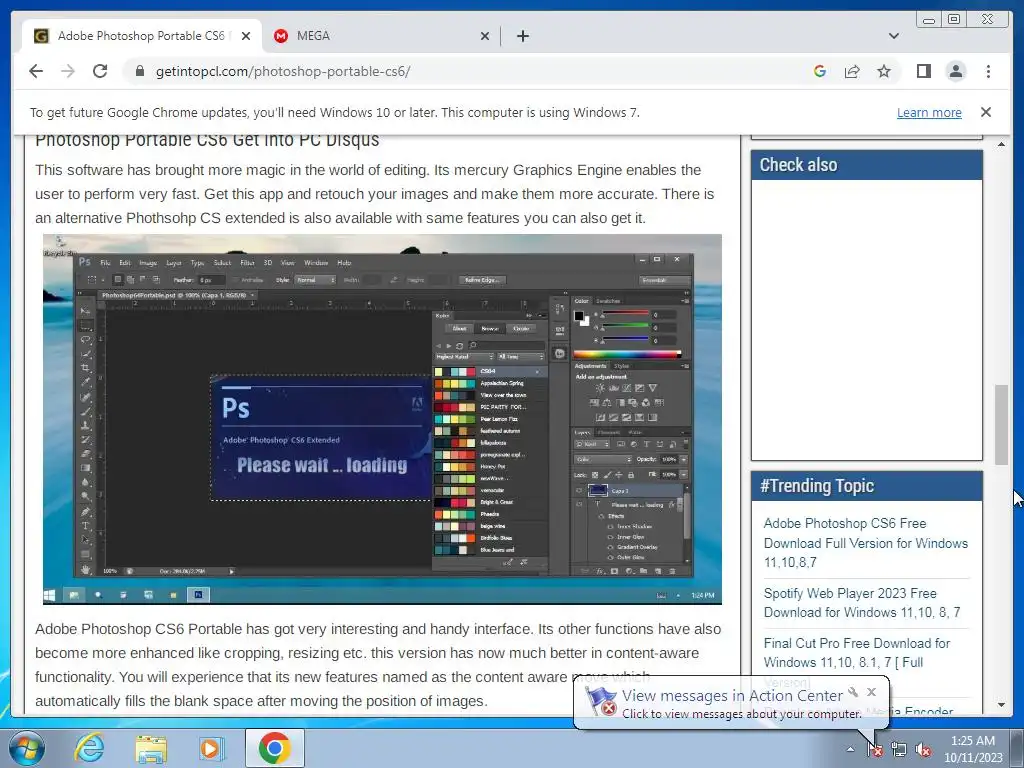Screen dimensions: 1024x768
Task: Click the Chrome taskbar button
Action: [x=274, y=748]
